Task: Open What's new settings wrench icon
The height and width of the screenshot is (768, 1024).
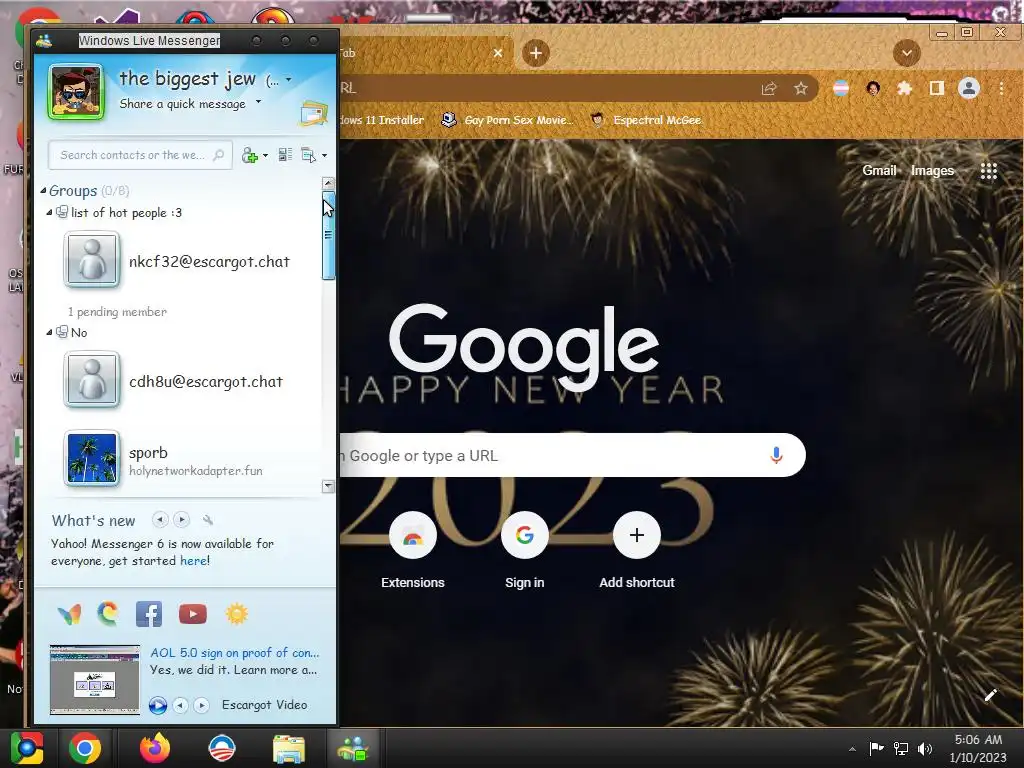Action: tap(208, 520)
